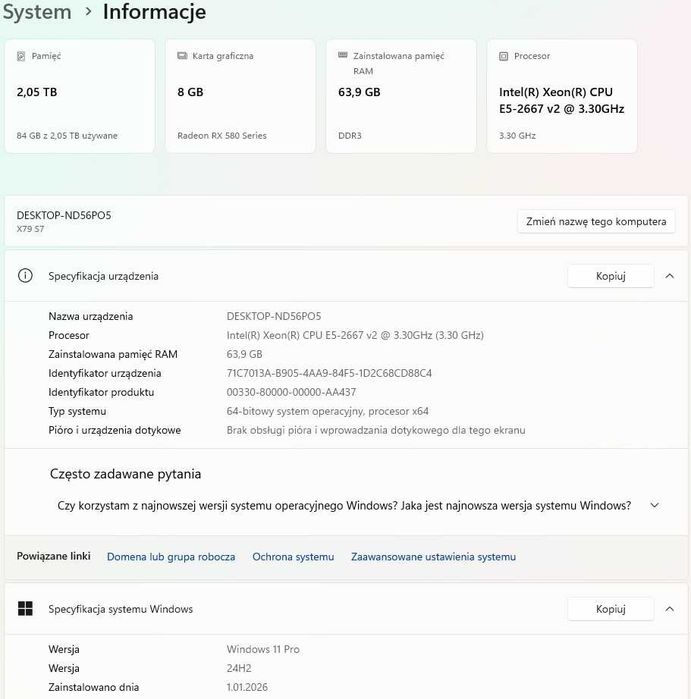Open the Procesor Intel Xeon card
Screen dimensions: 691x699
(562, 96)
